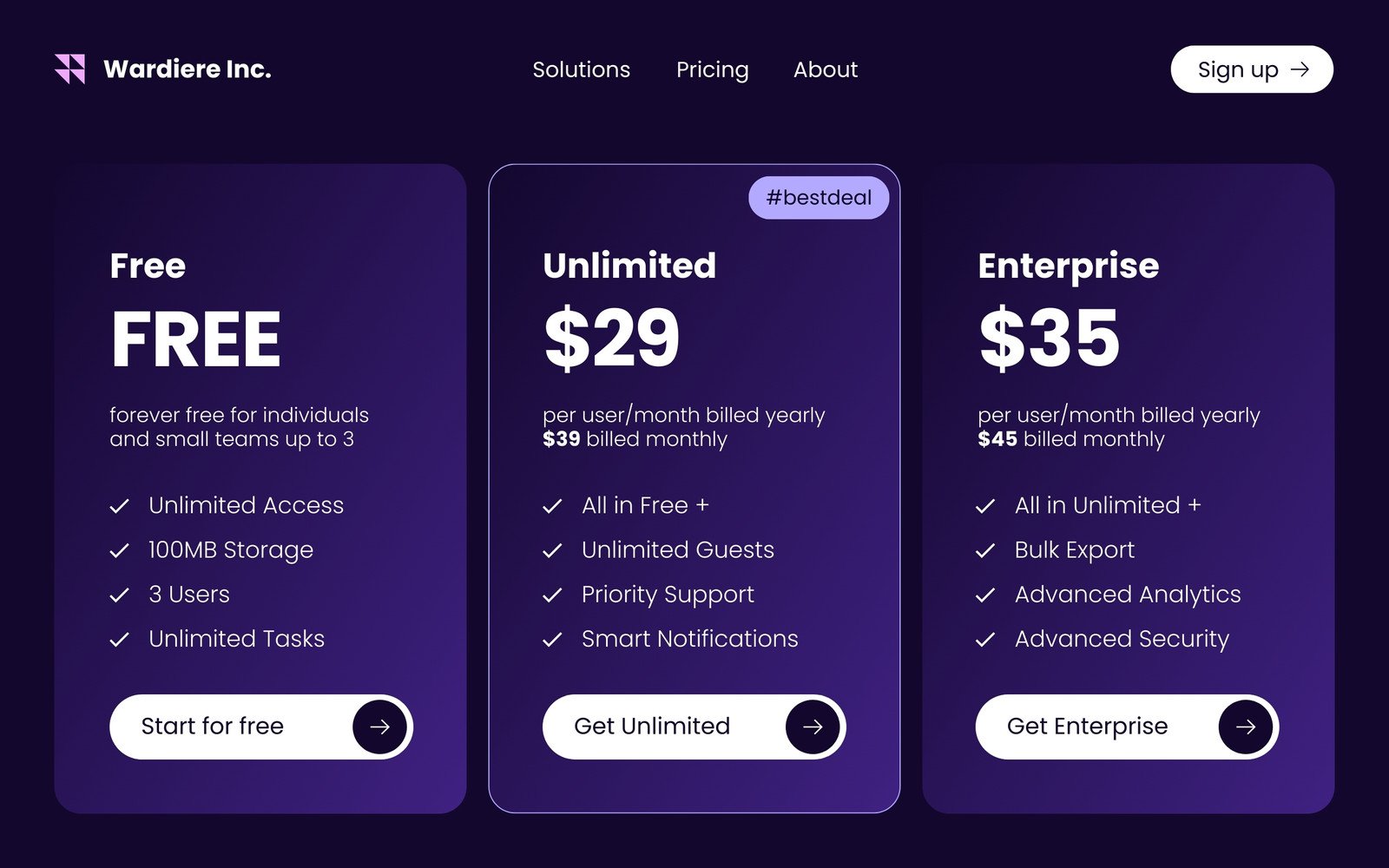The image size is (1389, 868).
Task: Click the #bestdeal badge
Action: (818, 197)
